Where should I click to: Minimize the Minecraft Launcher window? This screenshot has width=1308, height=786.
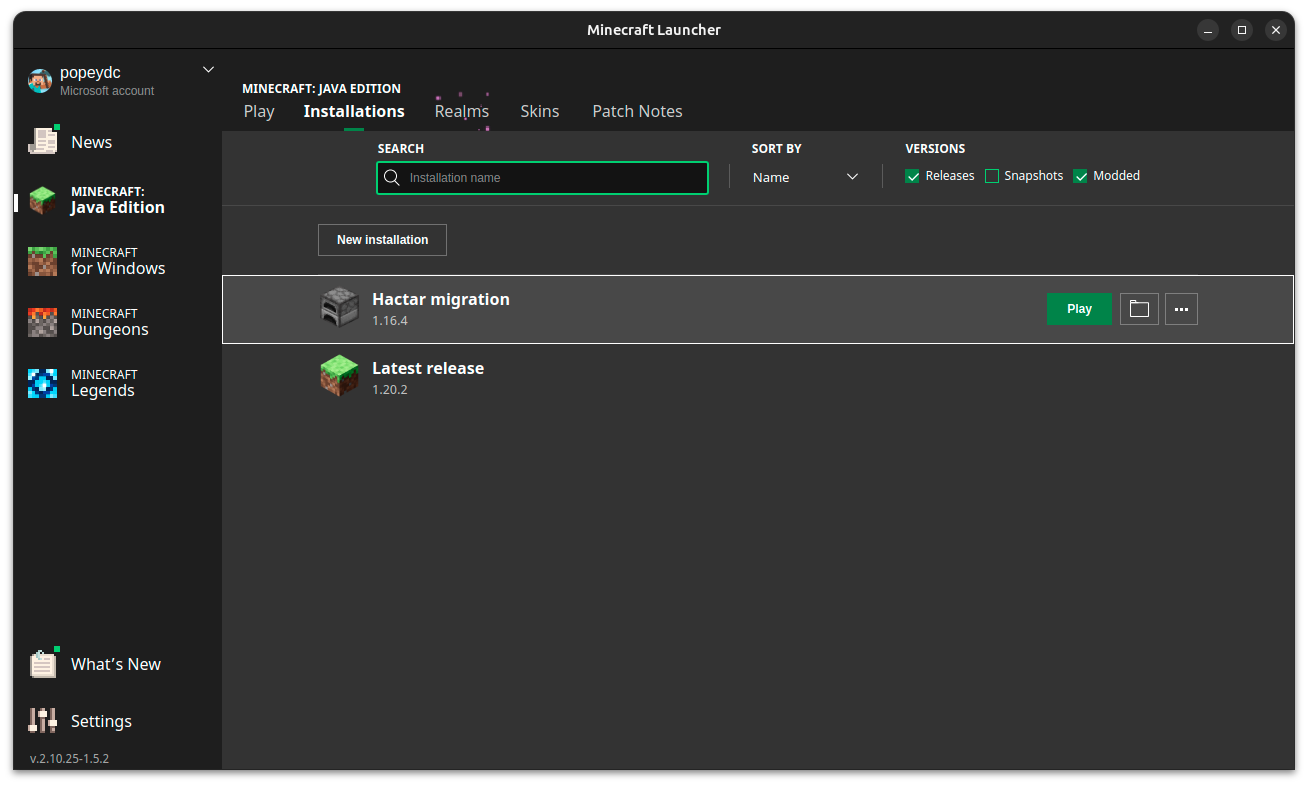[x=1207, y=30]
